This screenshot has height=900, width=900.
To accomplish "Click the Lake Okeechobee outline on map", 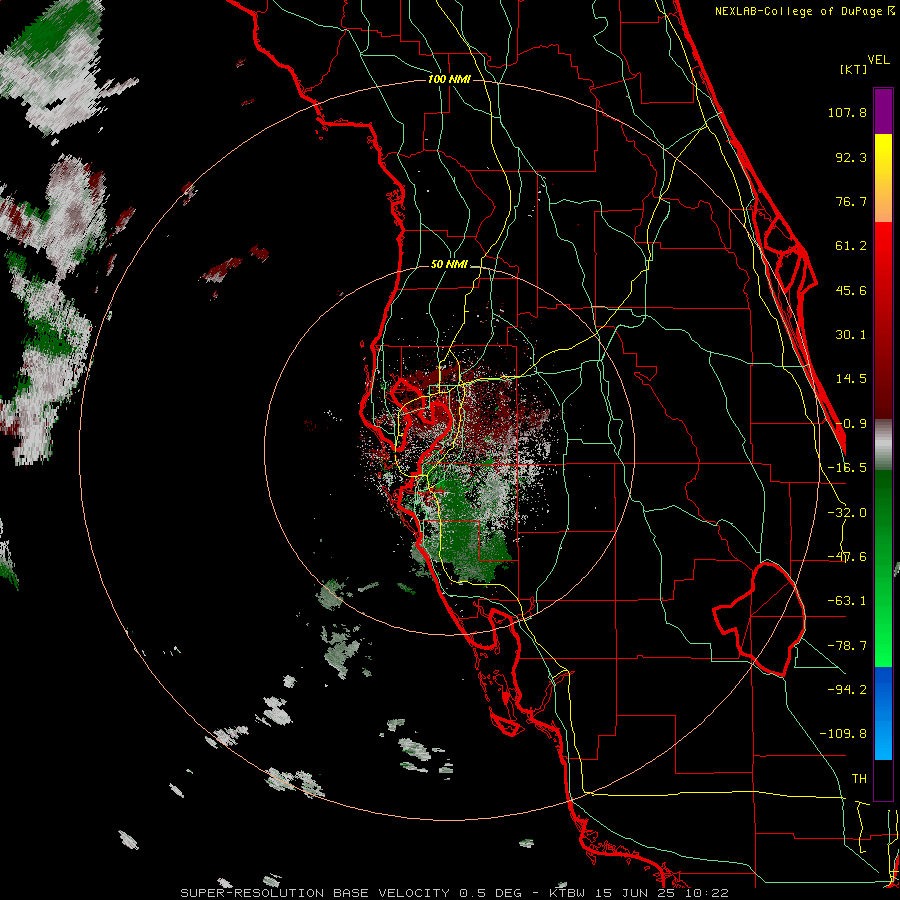I will 759,619.
